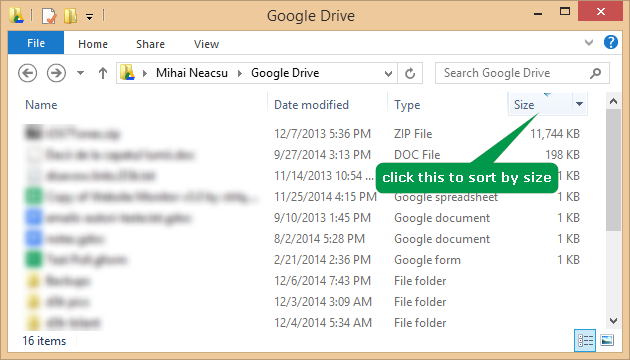The height and width of the screenshot is (360, 630).
Task: Click the vertical scrollbar thumb
Action: tap(613, 170)
